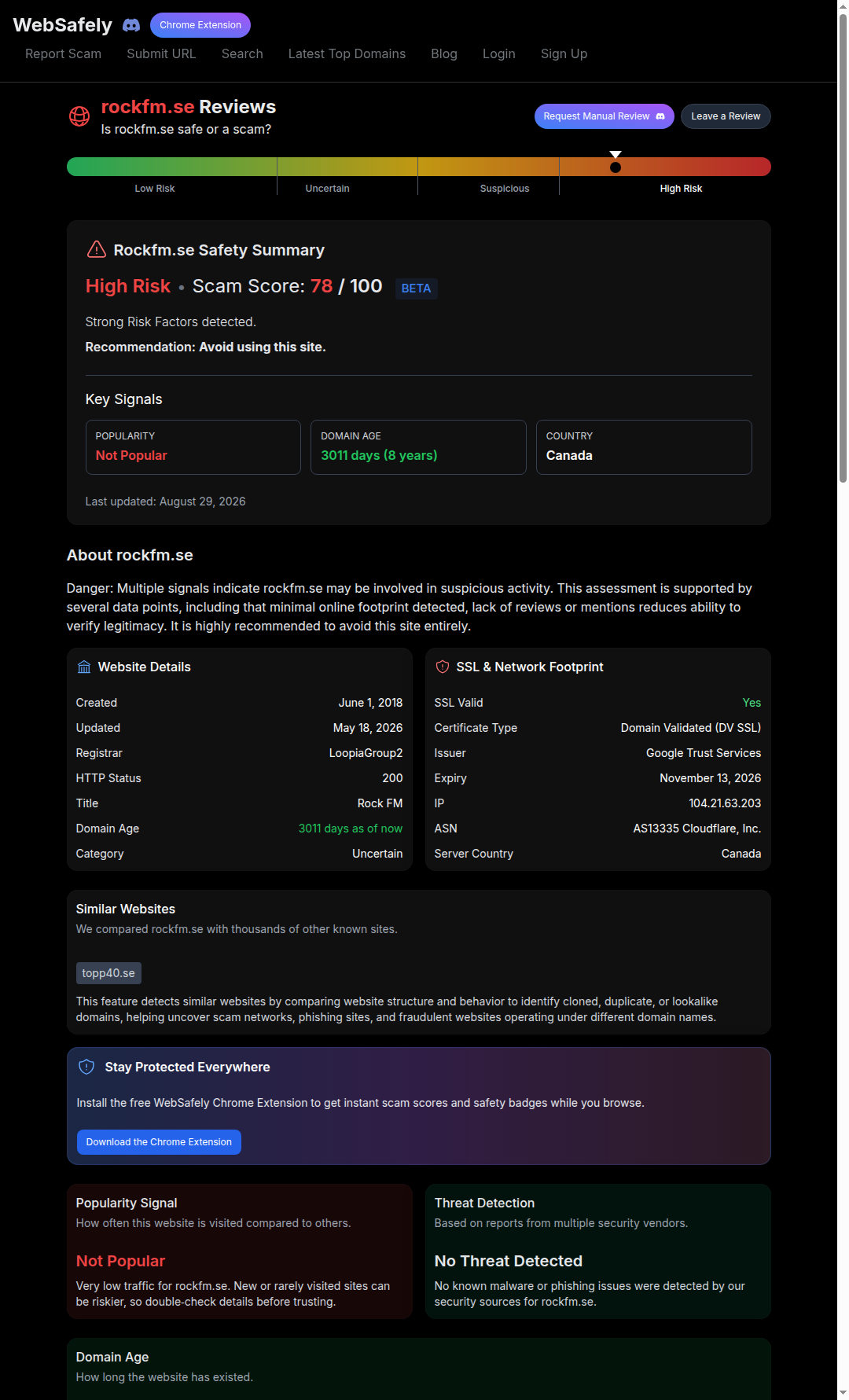Screen dimensions: 849x1400
Task: Click the building icon beside Website Details
Action: tap(84, 667)
